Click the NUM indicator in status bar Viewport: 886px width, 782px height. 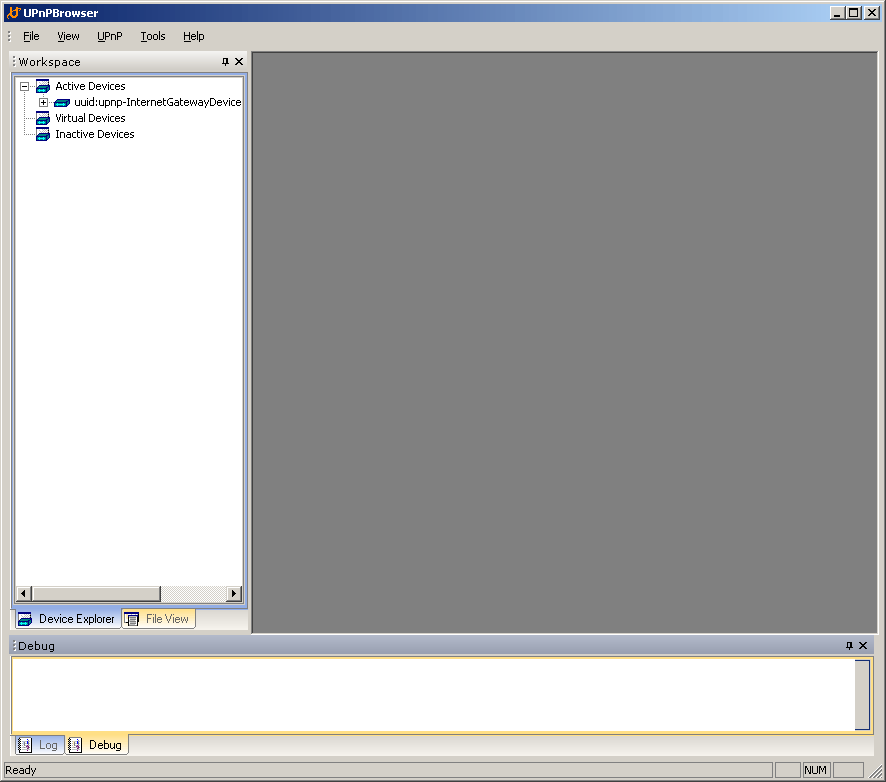(x=815, y=770)
